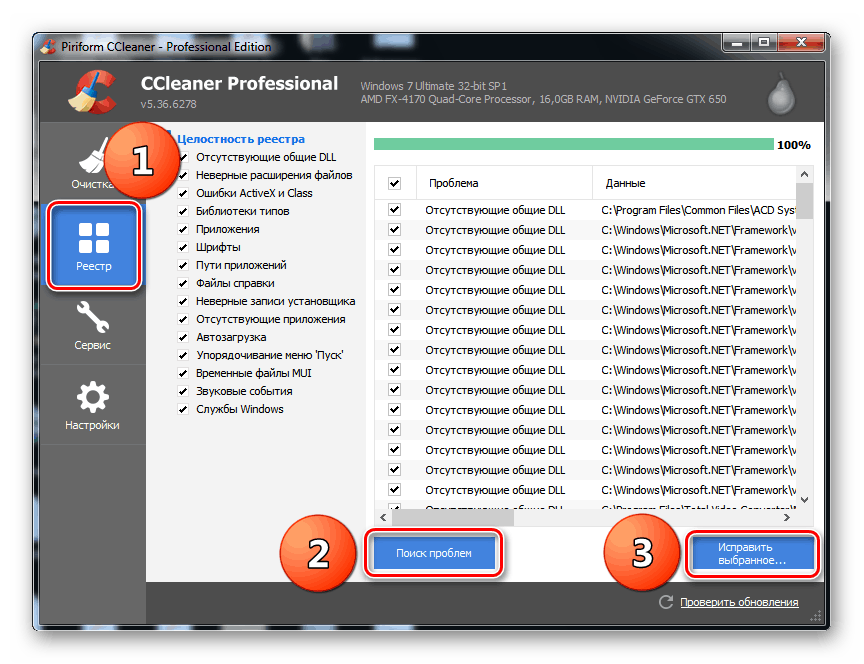Toggle the Файлы справки checkbox

coord(183,283)
